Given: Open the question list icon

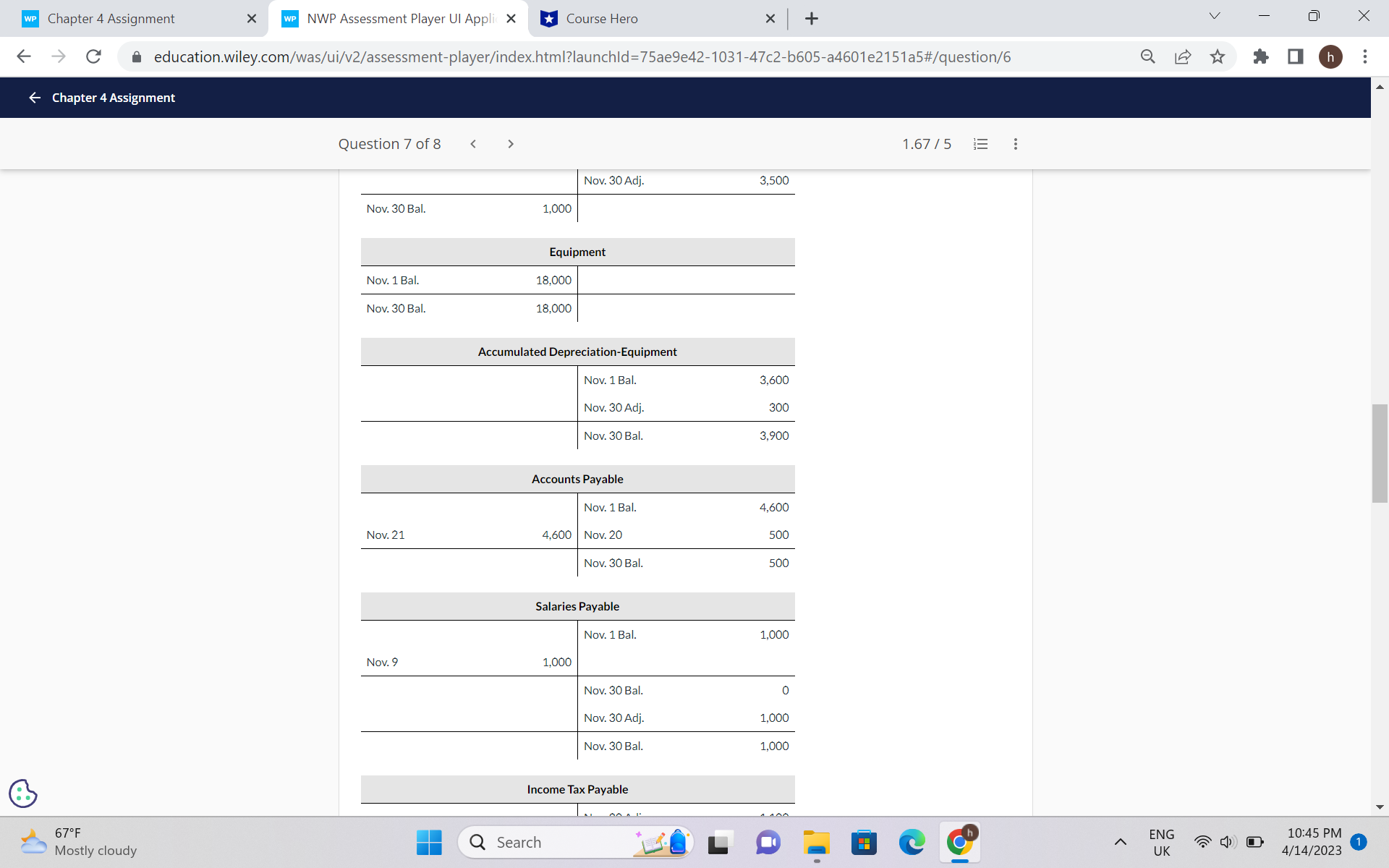Looking at the screenshot, I should pos(980,144).
